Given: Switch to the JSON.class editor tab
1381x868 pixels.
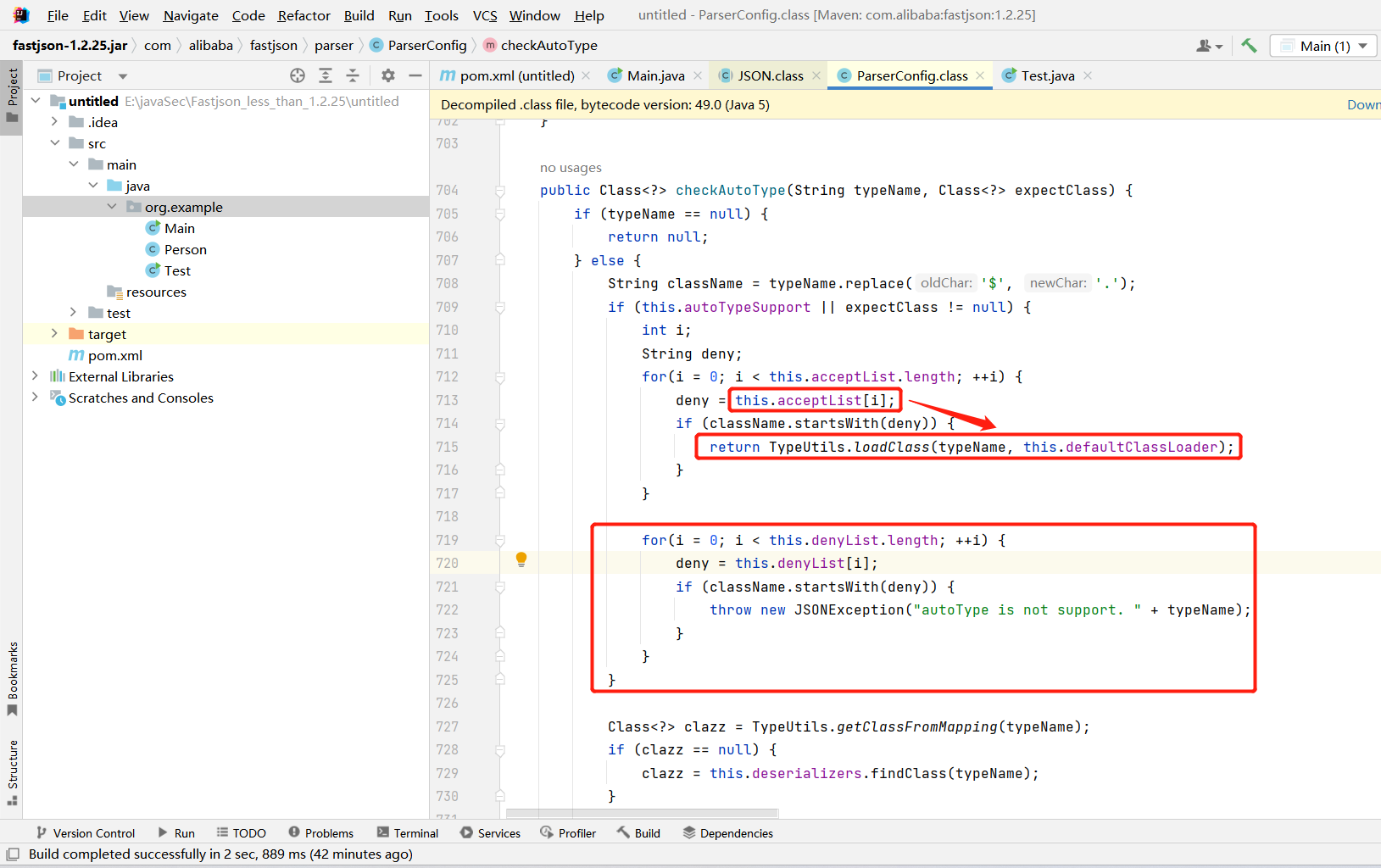Looking at the screenshot, I should [x=770, y=75].
